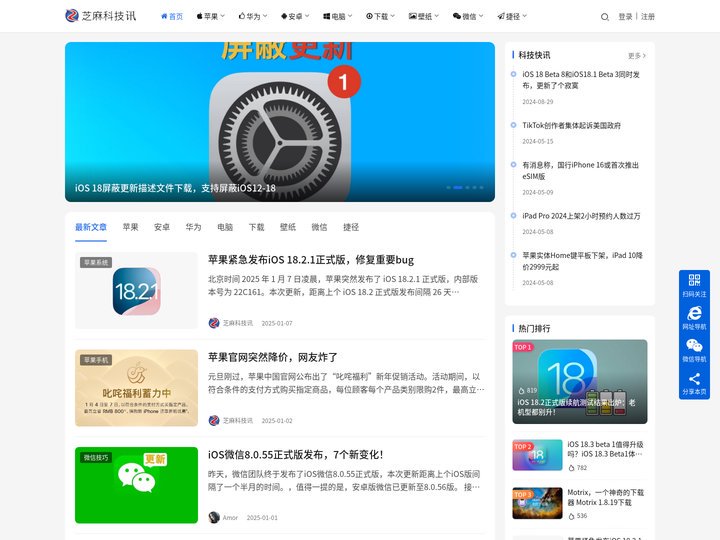Expand the 下载 navigation dropdown
The image size is (720, 540).
click(x=380, y=17)
